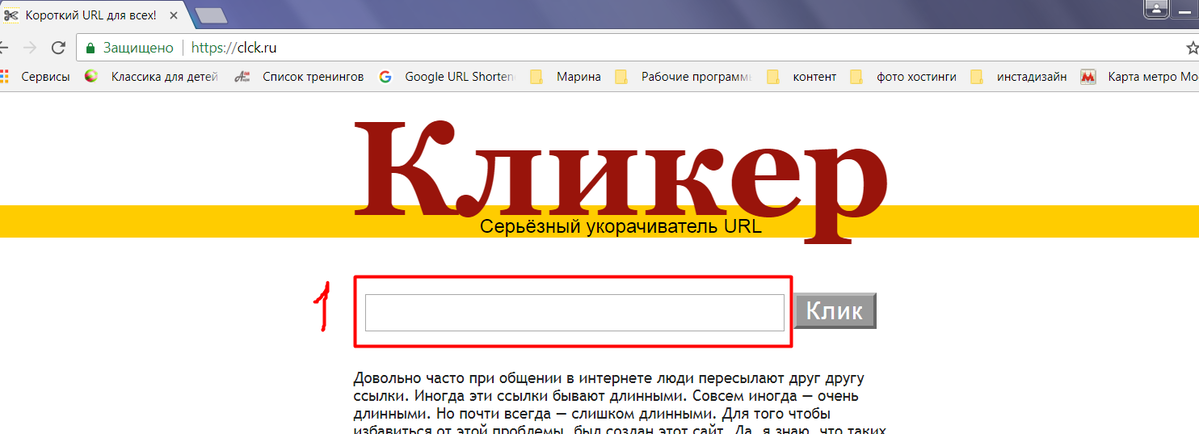The image size is (1199, 434).
Task: Click the Защищено secure label
Action: [138, 48]
